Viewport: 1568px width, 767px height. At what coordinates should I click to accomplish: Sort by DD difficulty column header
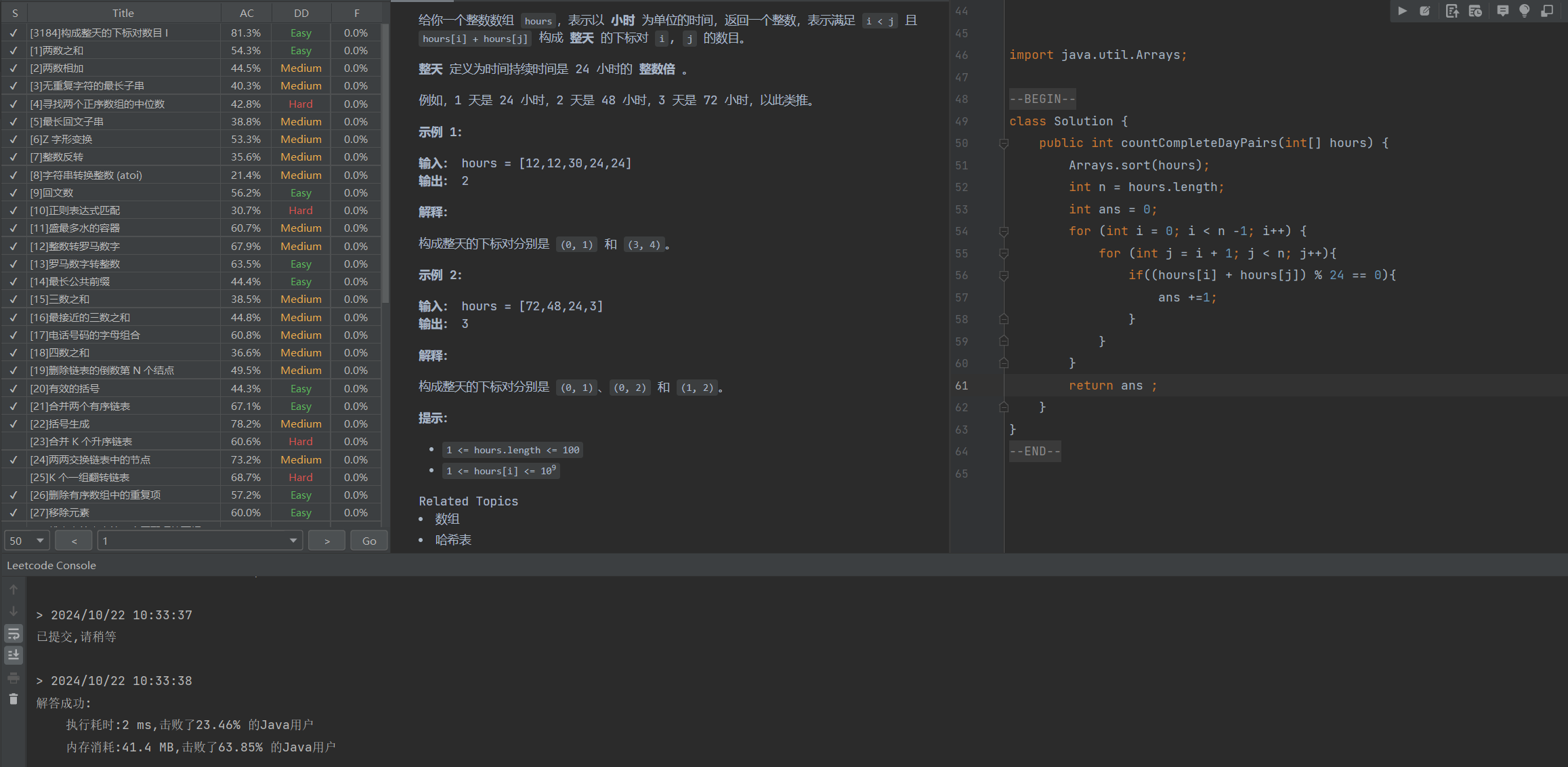click(301, 13)
